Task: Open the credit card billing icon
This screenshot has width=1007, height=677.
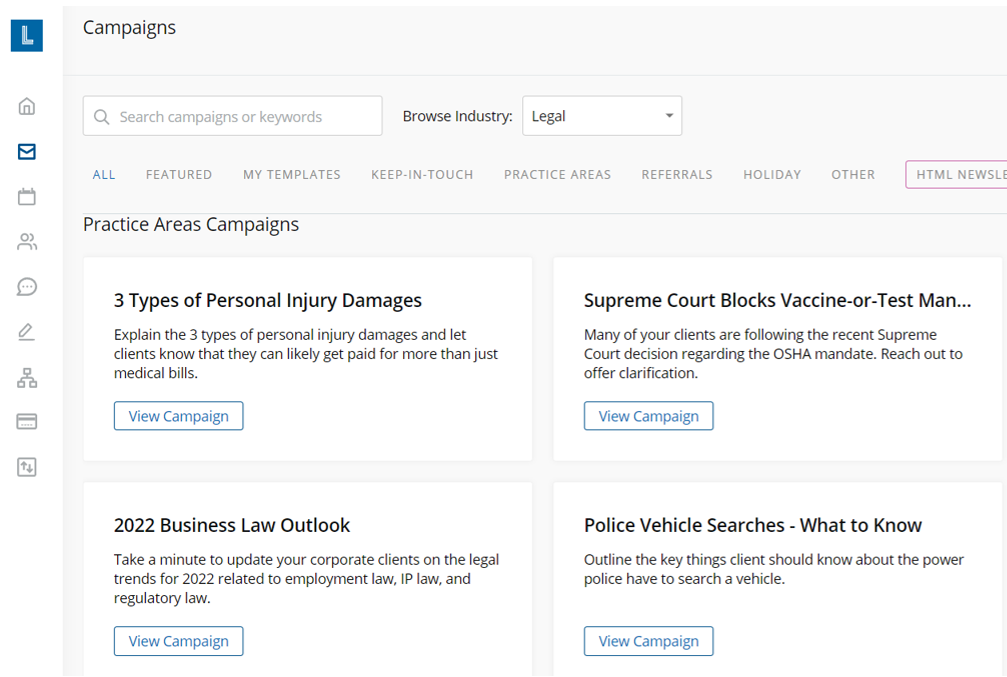Action: 27,422
